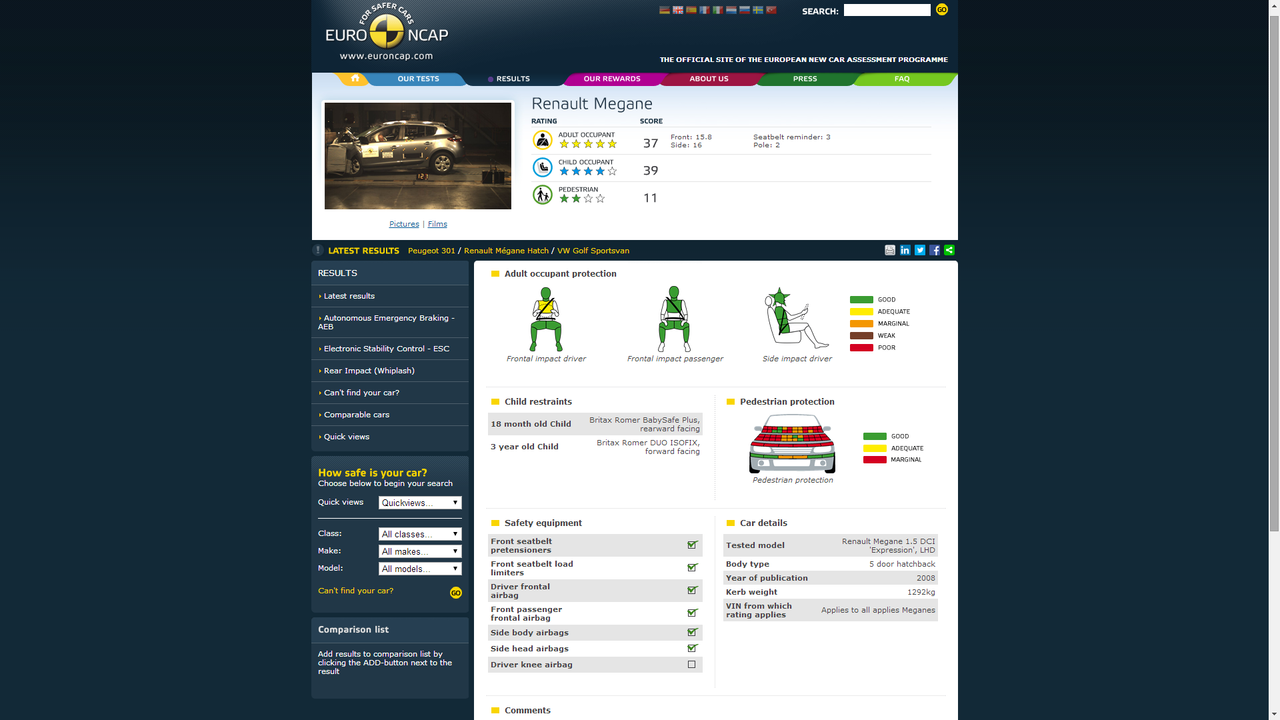
Task: Click the pedestrian protection car diagram
Action: 792,443
